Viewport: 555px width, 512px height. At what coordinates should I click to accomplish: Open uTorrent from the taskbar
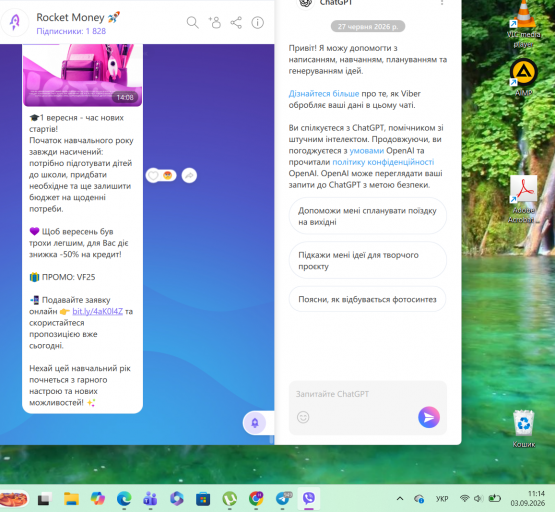pyautogui.click(x=229, y=499)
